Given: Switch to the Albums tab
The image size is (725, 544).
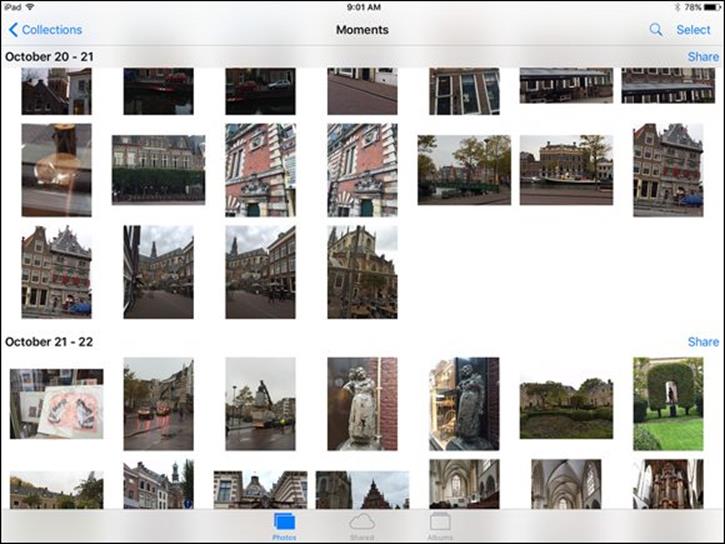Looking at the screenshot, I should tap(440, 526).
